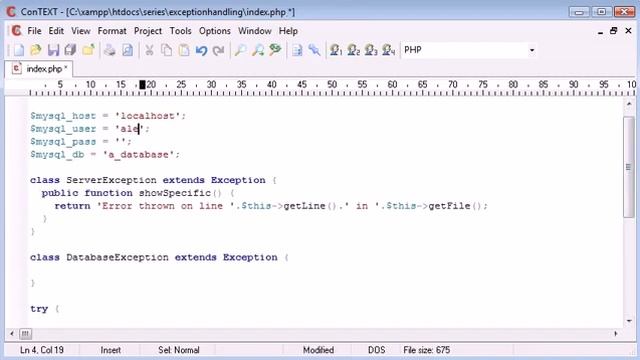Open the File menu
The image size is (640, 360).
pos(34,31)
